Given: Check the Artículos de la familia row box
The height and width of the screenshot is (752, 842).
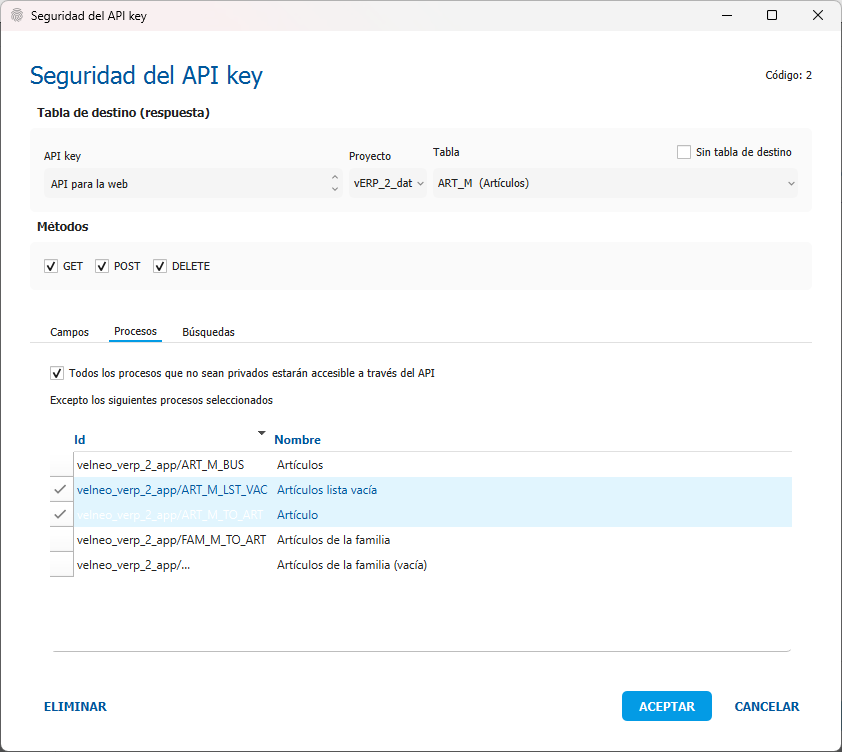Looking at the screenshot, I should 61,540.
